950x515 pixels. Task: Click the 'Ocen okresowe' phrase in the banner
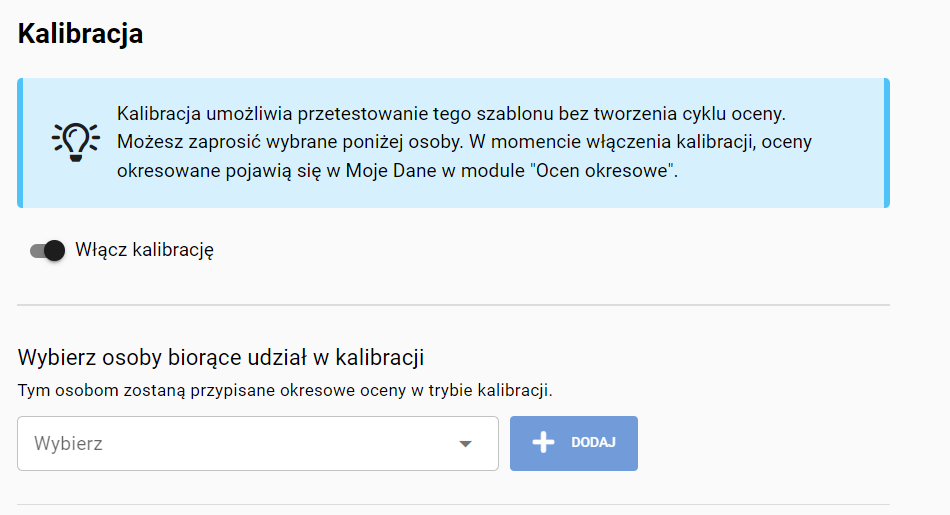coord(604,171)
